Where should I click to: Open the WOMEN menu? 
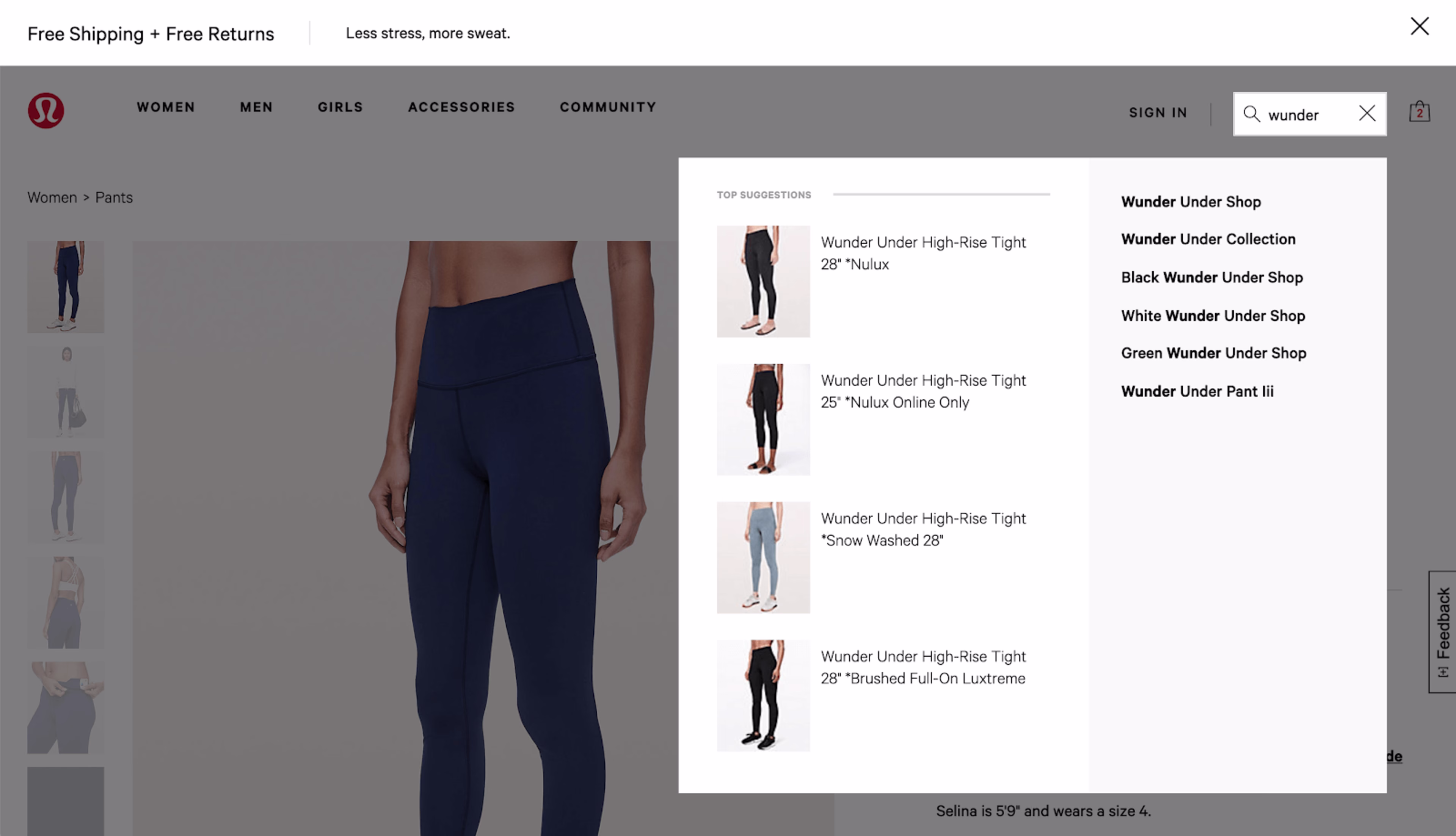pyautogui.click(x=166, y=107)
